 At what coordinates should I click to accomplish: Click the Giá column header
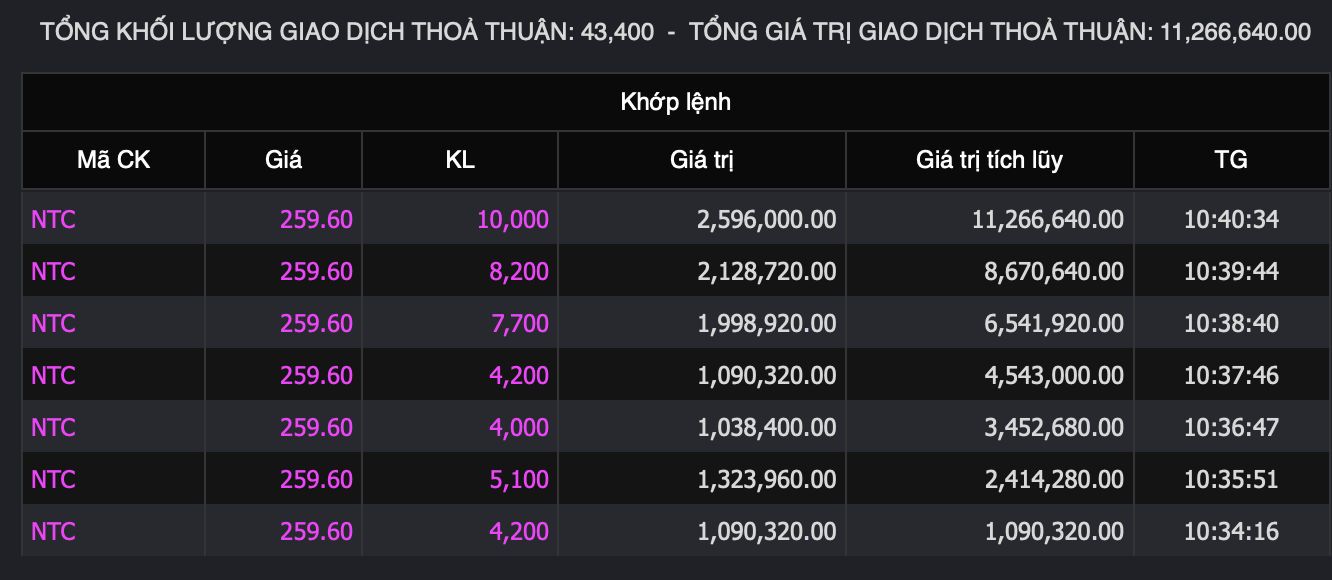pyautogui.click(x=284, y=160)
